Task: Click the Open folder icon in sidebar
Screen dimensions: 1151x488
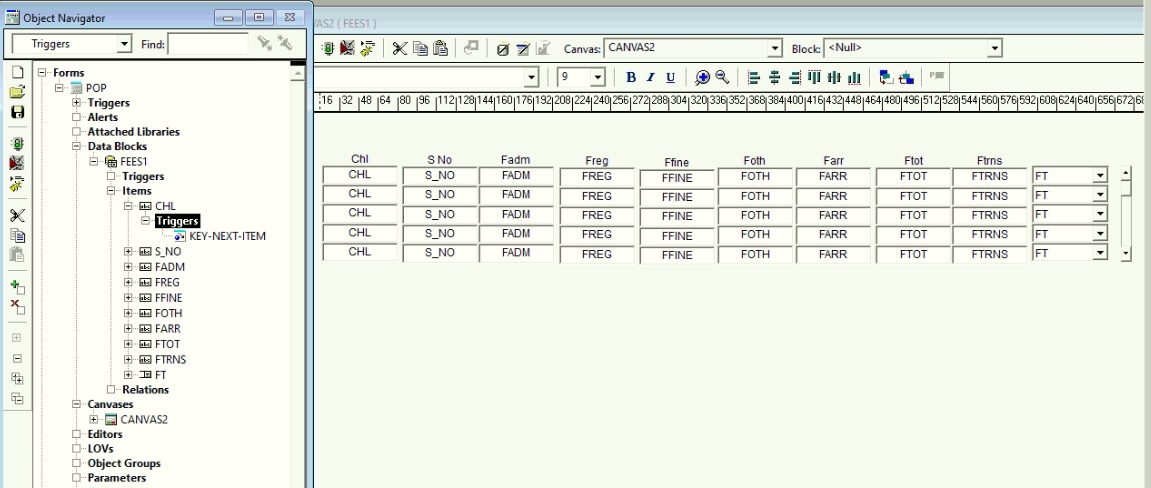Action: point(17,93)
